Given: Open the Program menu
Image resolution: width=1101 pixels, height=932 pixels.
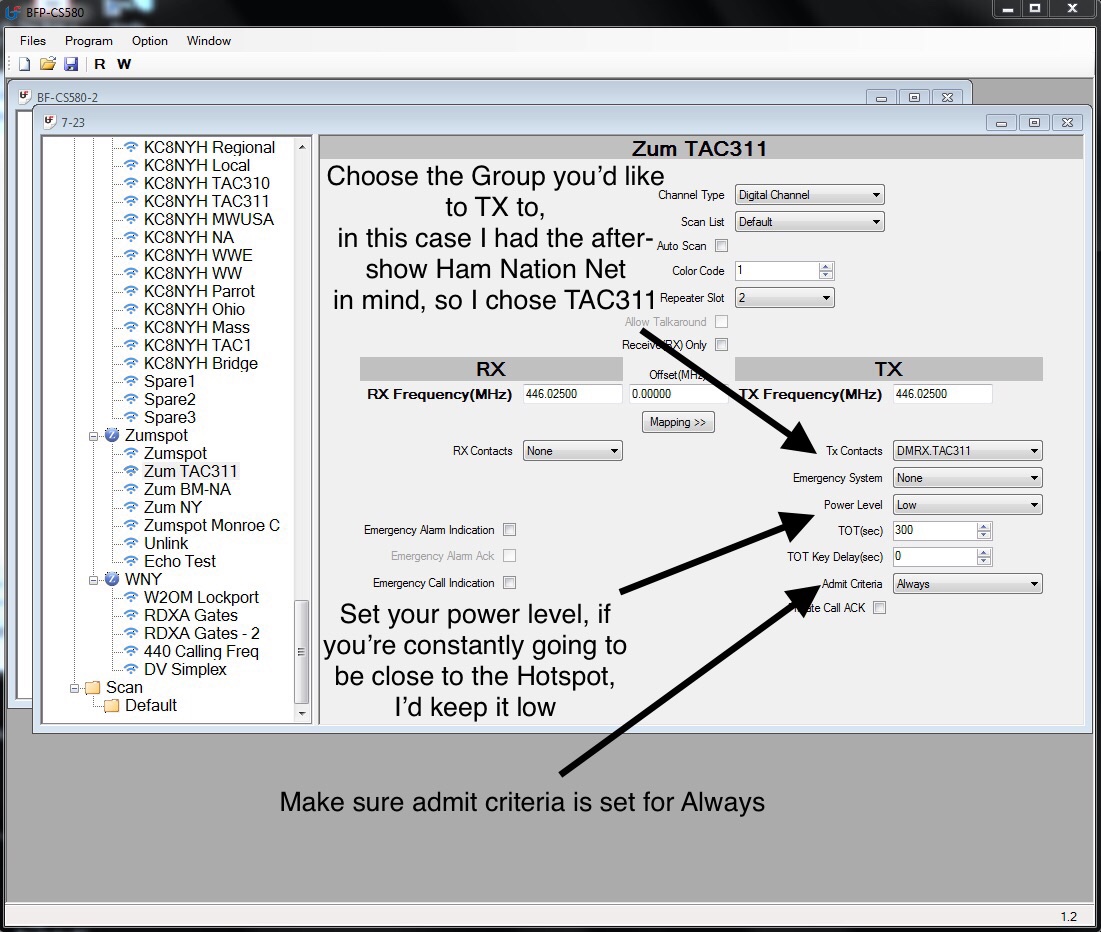Looking at the screenshot, I should [88, 41].
